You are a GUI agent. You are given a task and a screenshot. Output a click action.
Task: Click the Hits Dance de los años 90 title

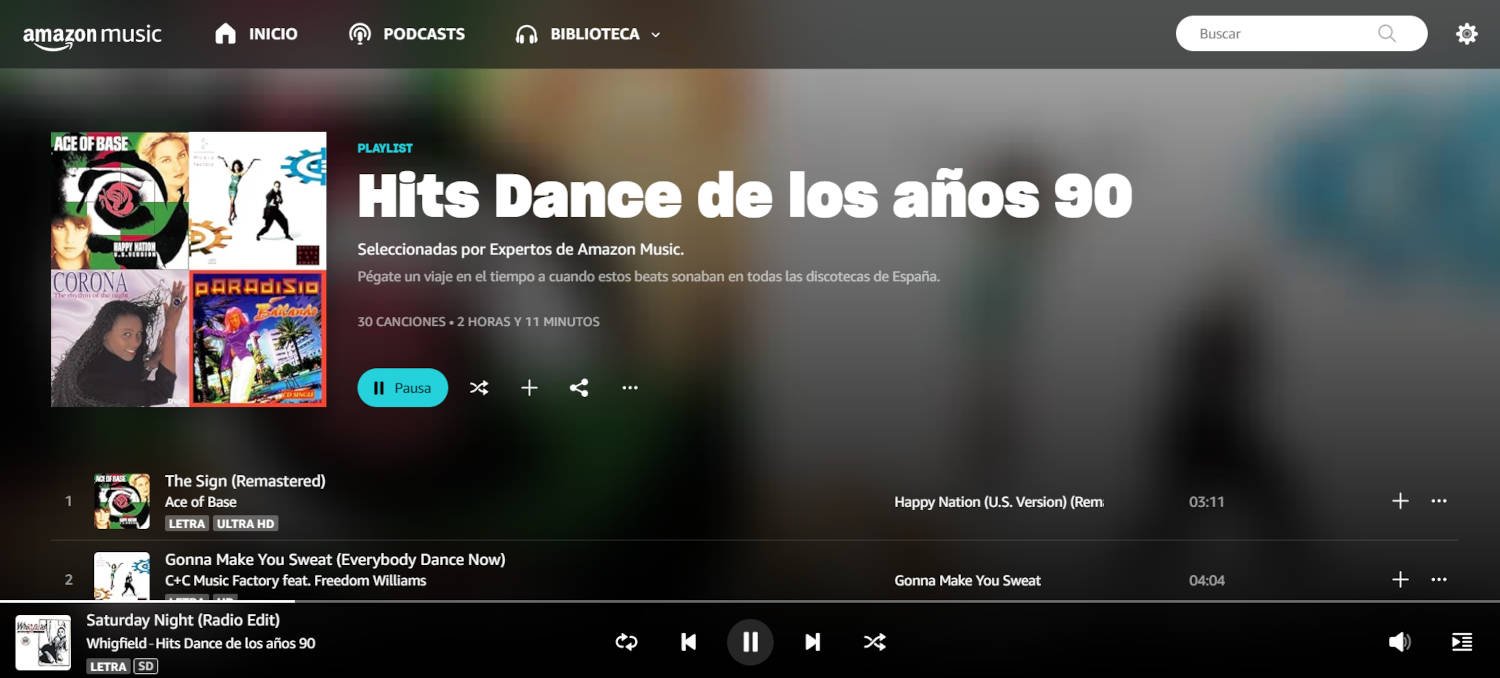[x=745, y=196]
